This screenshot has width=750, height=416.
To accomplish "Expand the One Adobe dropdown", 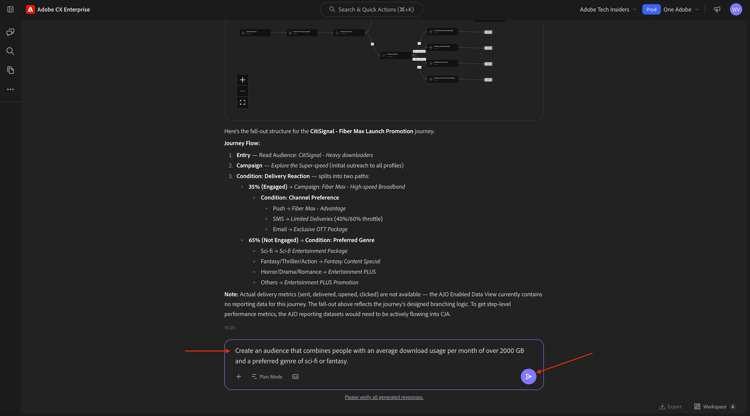I will coord(681,9).
